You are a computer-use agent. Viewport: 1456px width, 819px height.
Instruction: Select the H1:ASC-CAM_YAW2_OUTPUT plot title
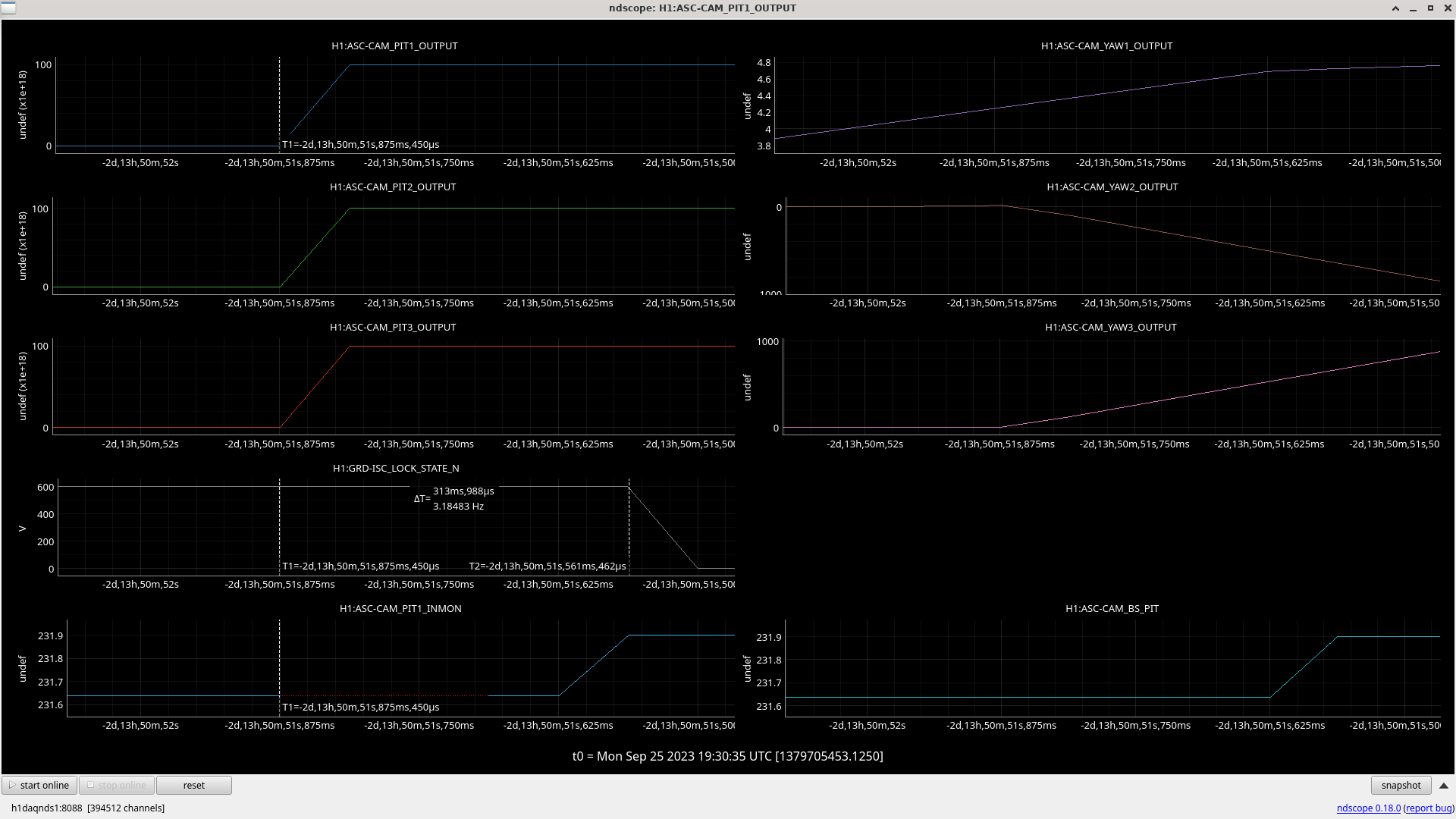coord(1112,187)
